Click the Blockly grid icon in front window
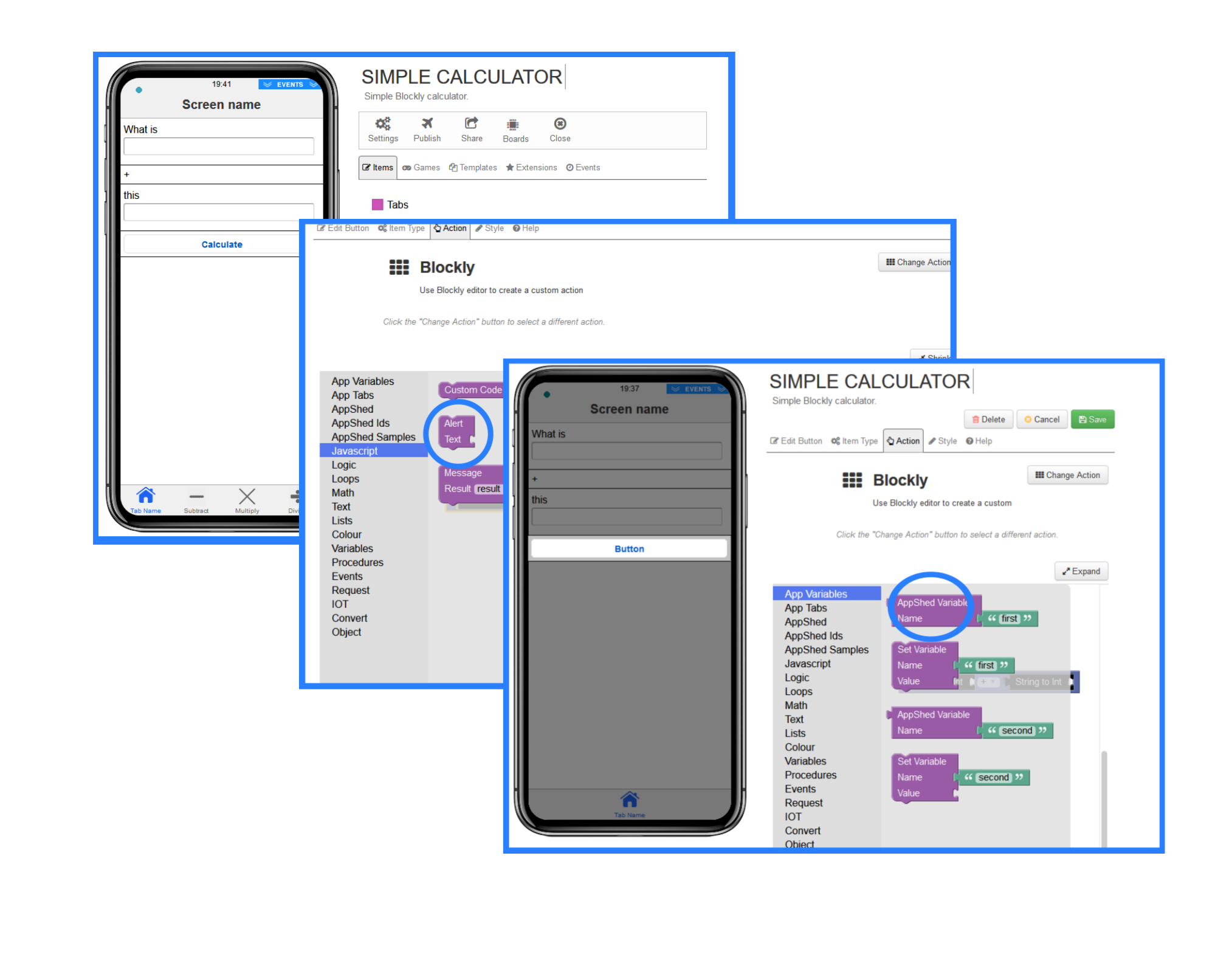 (852, 480)
